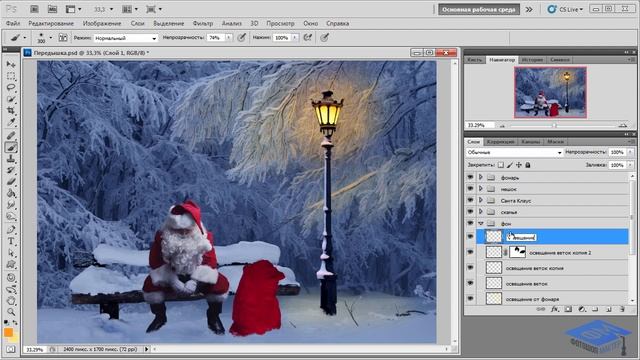The height and width of the screenshot is (360, 640).
Task: Switch to the Каналы tab
Action: (531, 142)
